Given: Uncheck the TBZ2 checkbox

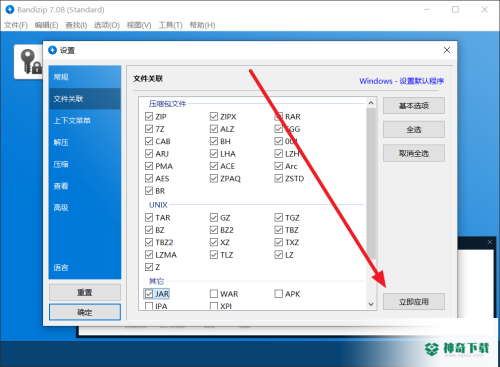Looking at the screenshot, I should click(149, 242).
